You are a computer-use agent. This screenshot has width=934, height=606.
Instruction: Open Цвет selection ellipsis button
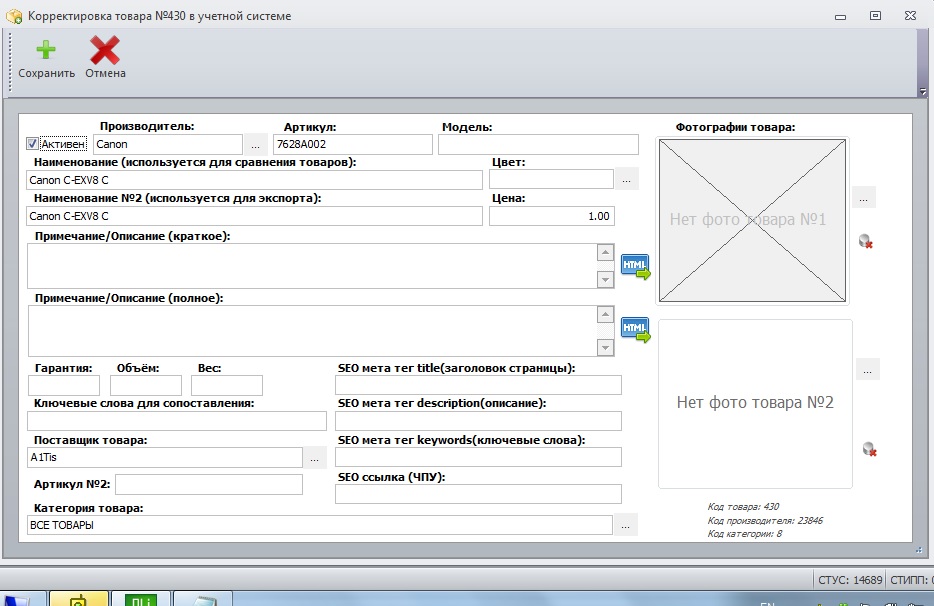tap(627, 179)
